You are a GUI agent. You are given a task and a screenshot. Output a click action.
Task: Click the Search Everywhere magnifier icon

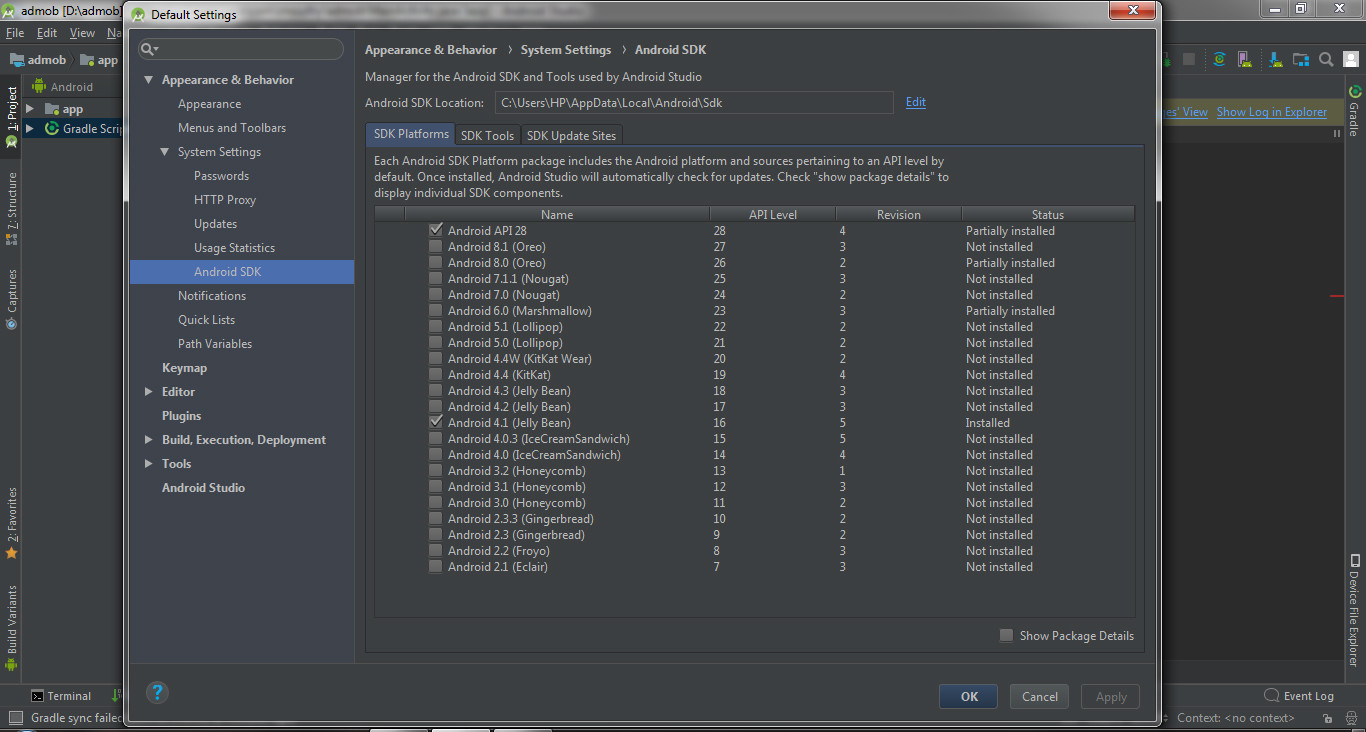pyautogui.click(x=1326, y=59)
